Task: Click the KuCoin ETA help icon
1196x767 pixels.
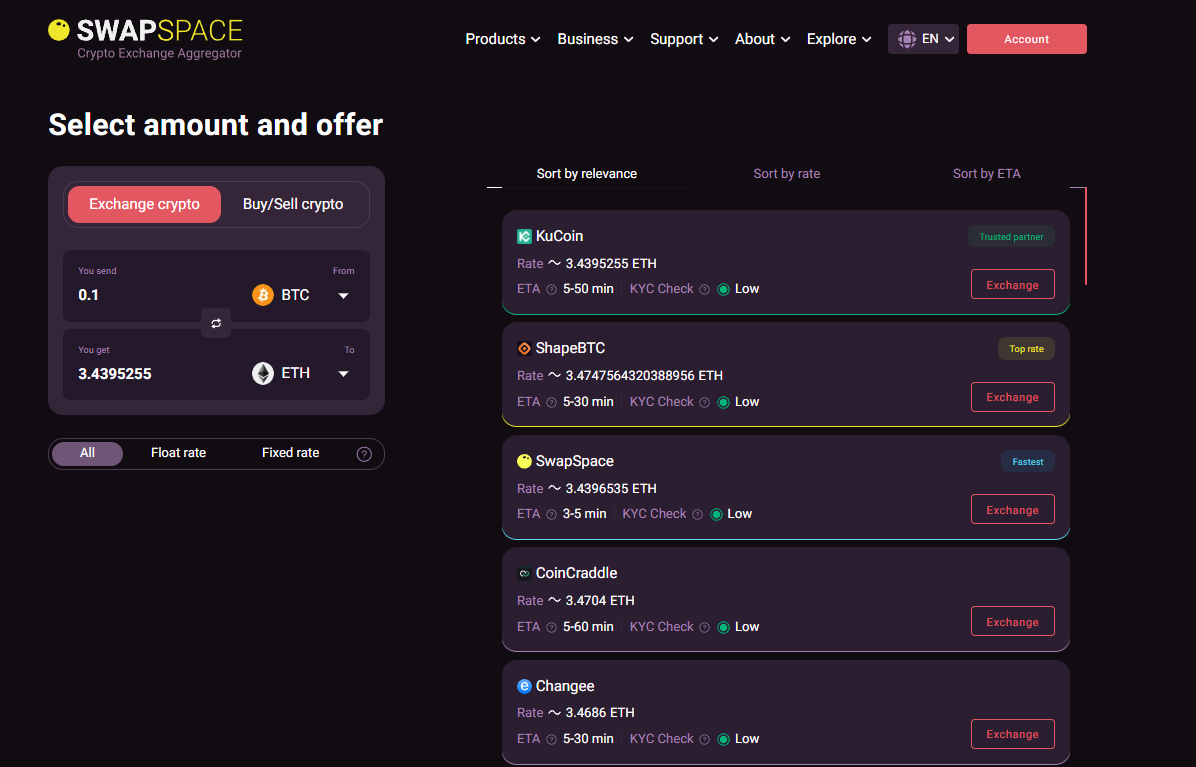Action: coord(551,290)
